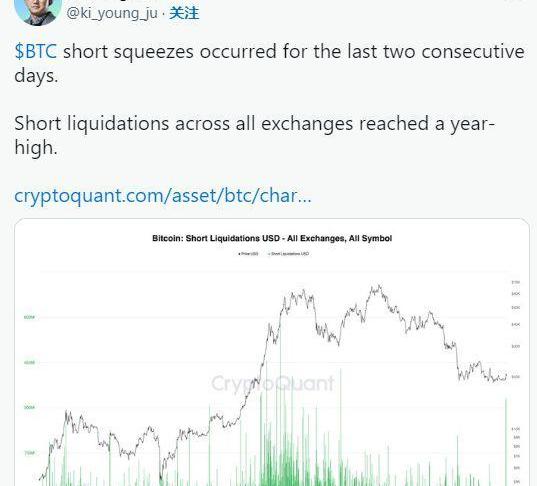Click the @ki_young_ju handle
537x486 pixels.
pos(112,13)
